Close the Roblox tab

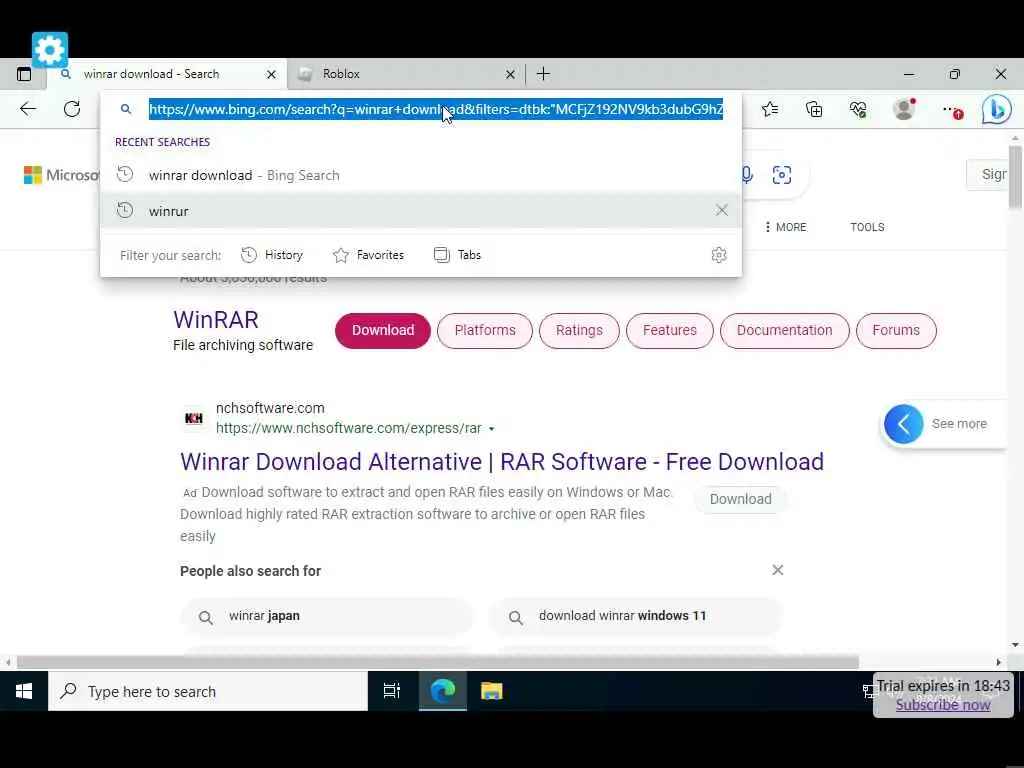pos(510,74)
